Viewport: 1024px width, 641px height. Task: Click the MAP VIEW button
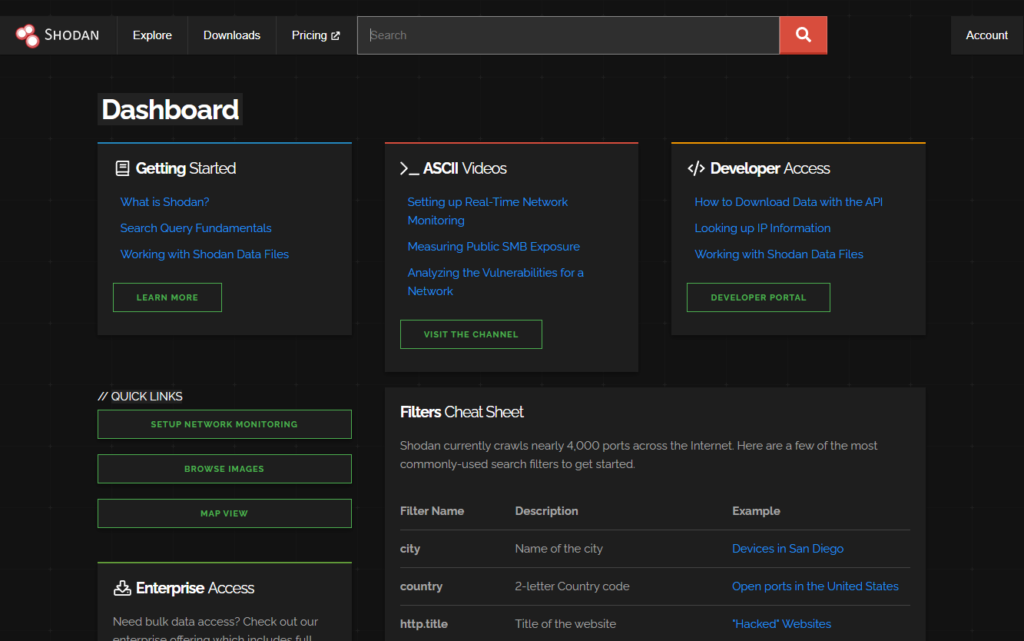(225, 513)
